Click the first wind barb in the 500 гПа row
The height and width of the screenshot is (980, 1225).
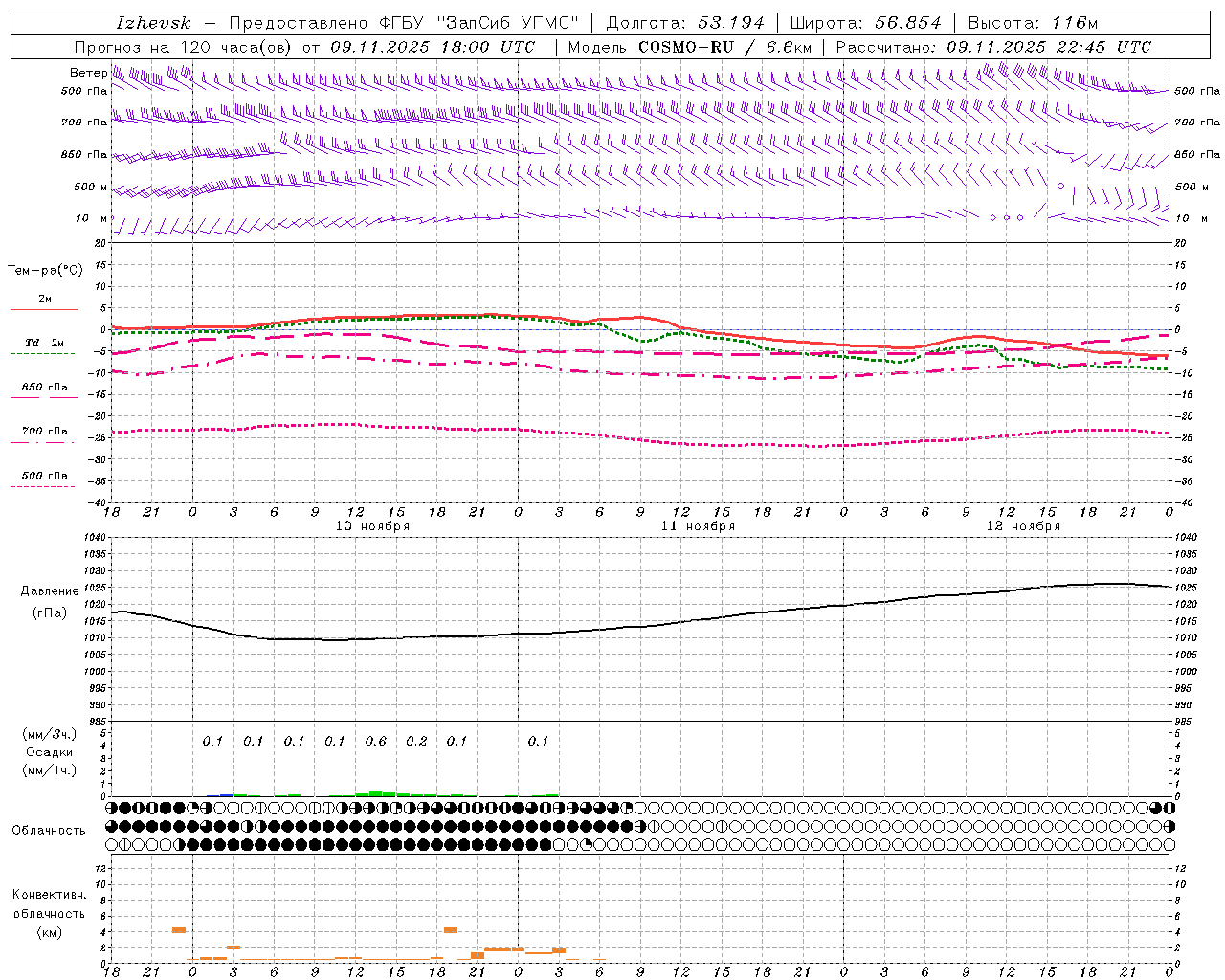tap(117, 77)
